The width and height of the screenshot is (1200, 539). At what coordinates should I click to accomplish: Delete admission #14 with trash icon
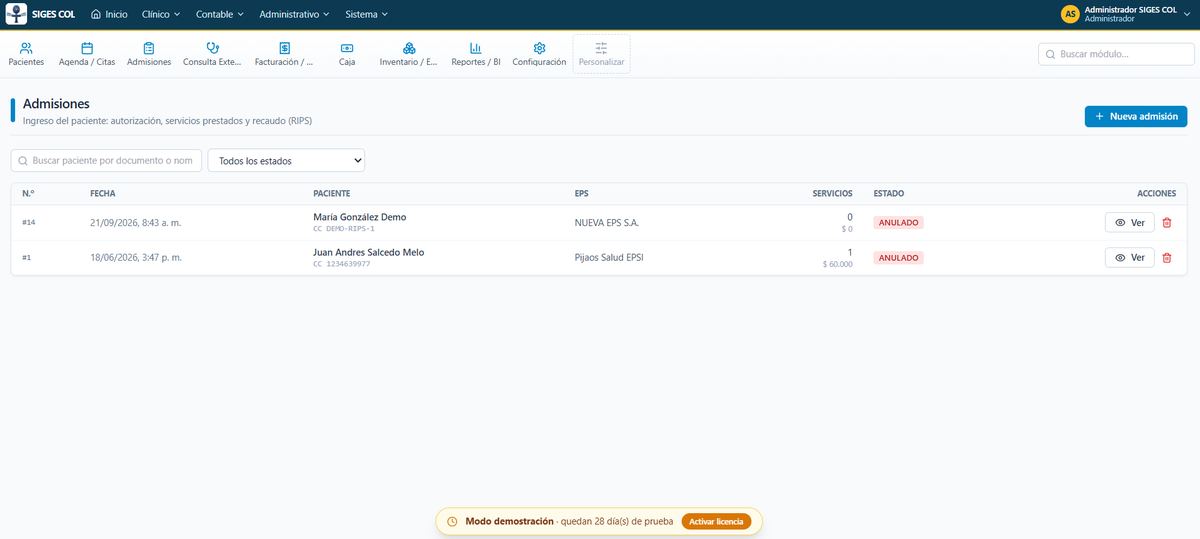(x=1166, y=223)
